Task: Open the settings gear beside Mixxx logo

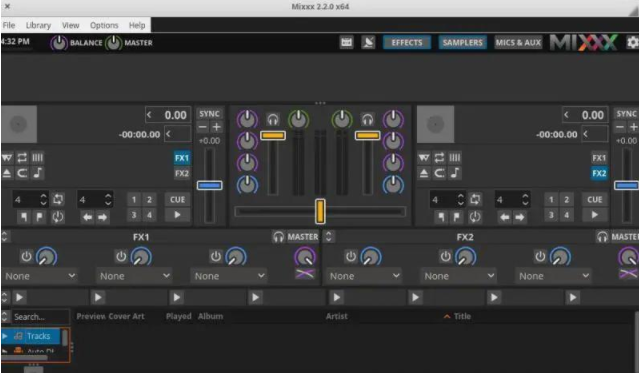Action: (x=632, y=42)
